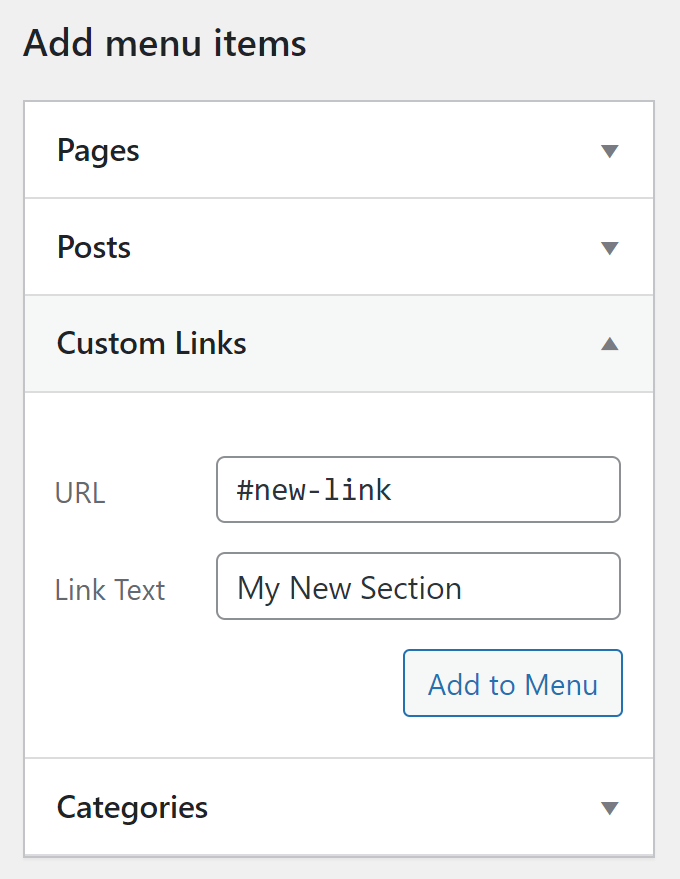Open the Categories accordion title

(132, 807)
